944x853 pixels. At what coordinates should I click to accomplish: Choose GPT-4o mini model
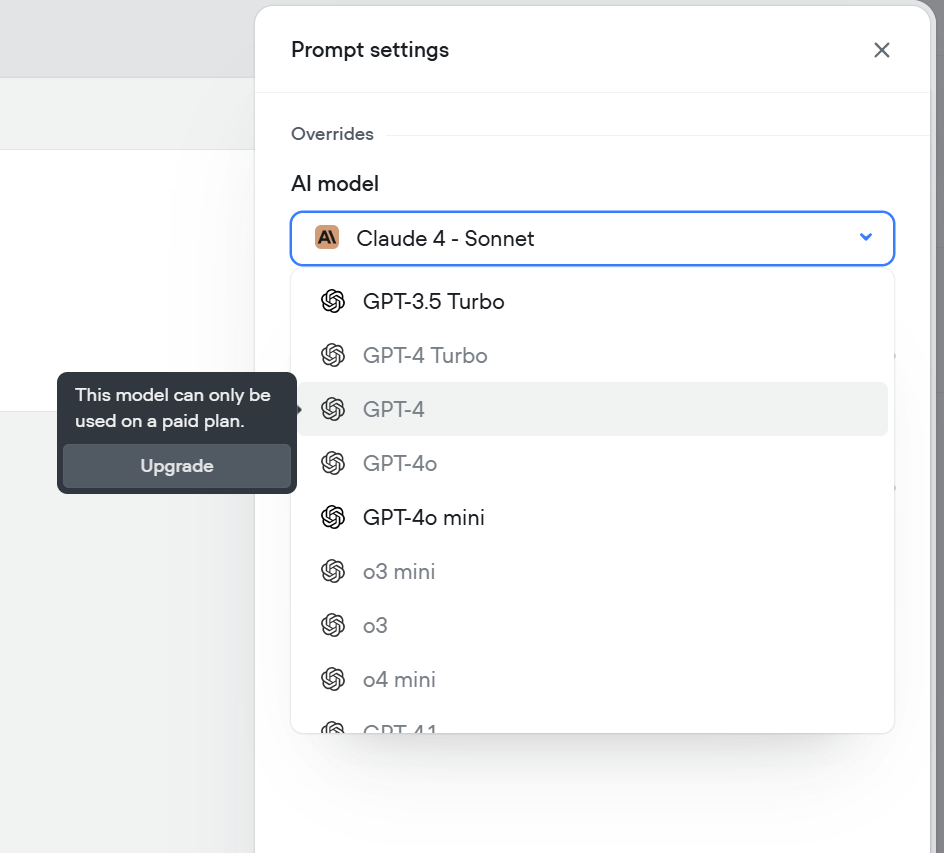(592, 518)
